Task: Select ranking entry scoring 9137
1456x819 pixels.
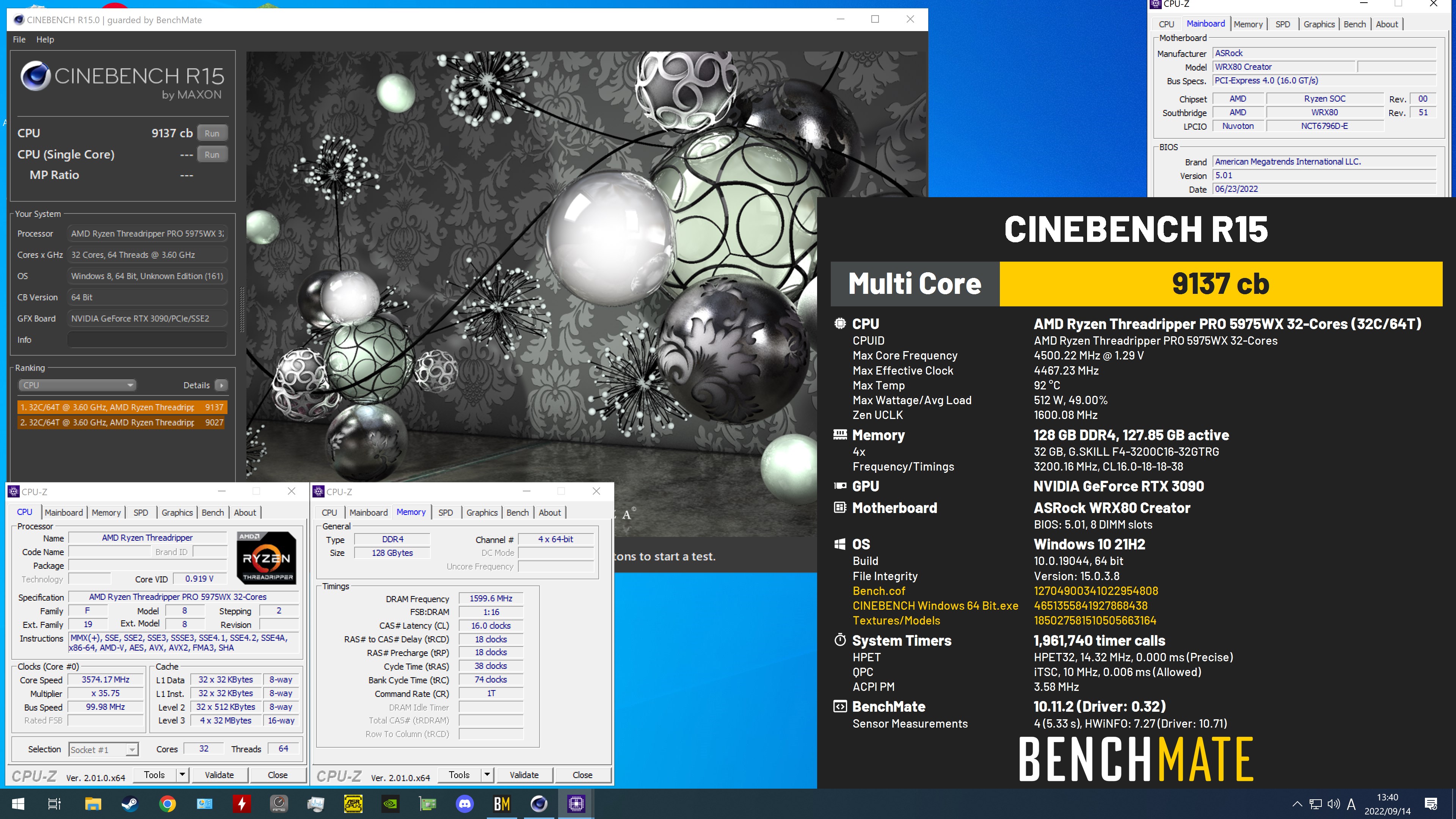Action: pyautogui.click(x=122, y=407)
